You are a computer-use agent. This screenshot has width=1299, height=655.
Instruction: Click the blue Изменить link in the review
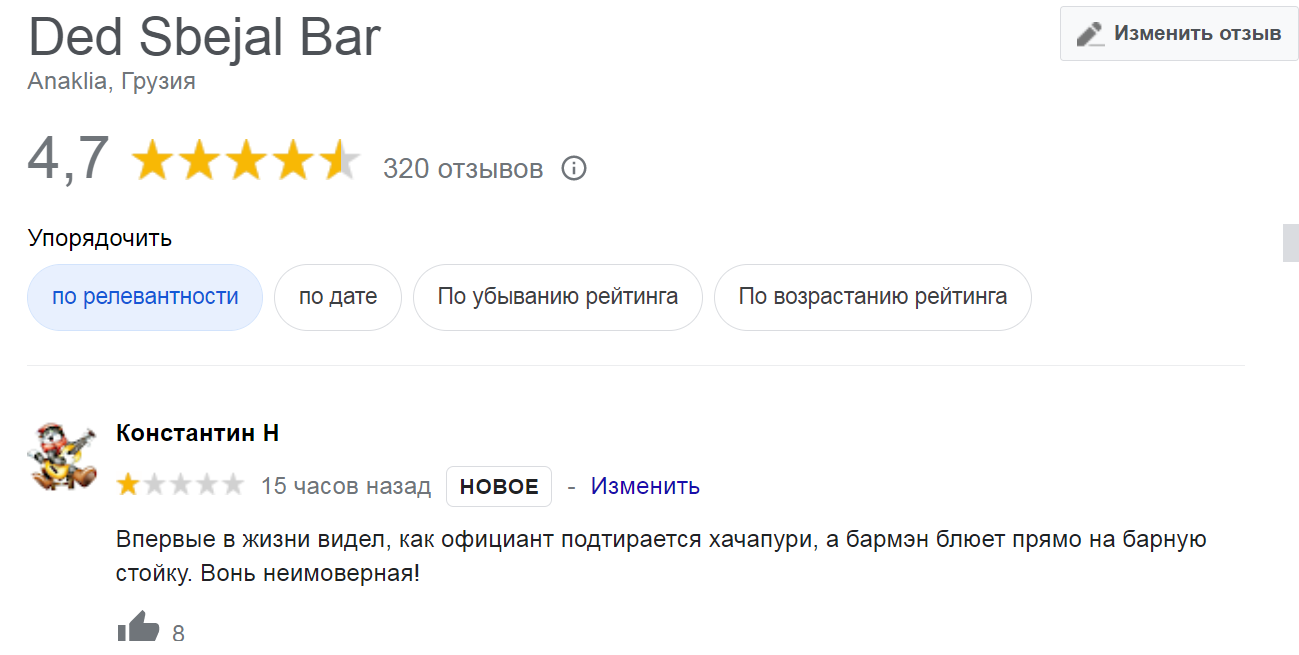click(x=645, y=487)
